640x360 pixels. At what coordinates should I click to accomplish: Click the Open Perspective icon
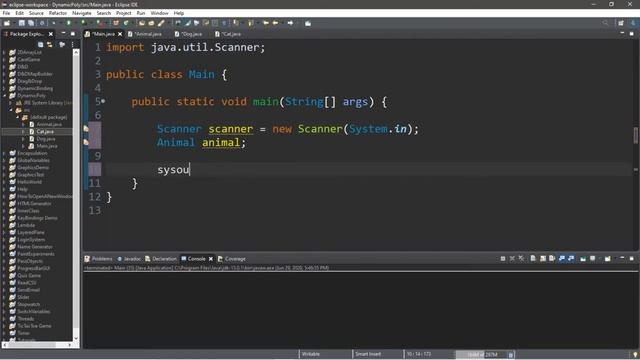pyautogui.click(x=621, y=23)
